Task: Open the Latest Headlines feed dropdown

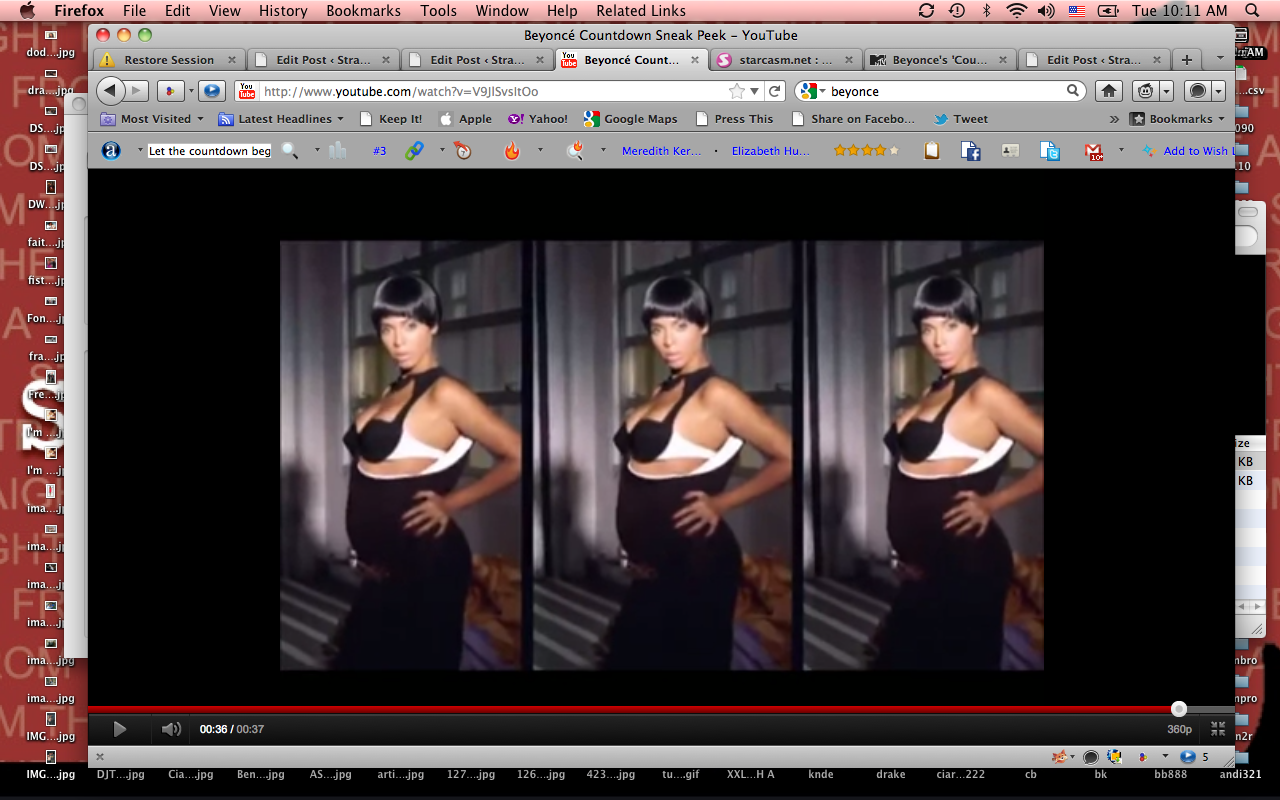Action: point(281,119)
